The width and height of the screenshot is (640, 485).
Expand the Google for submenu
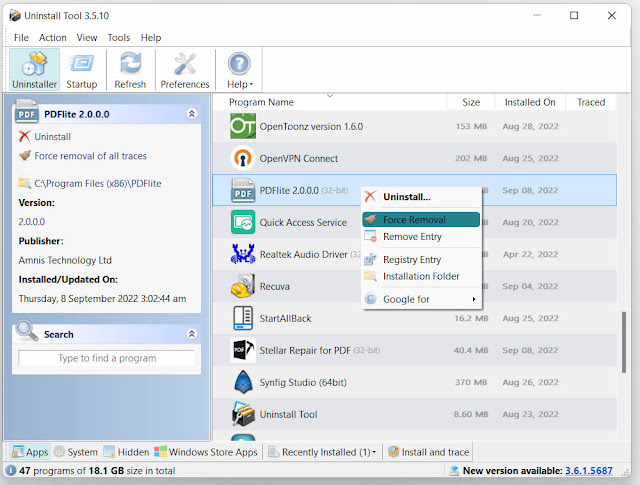[x=421, y=299]
